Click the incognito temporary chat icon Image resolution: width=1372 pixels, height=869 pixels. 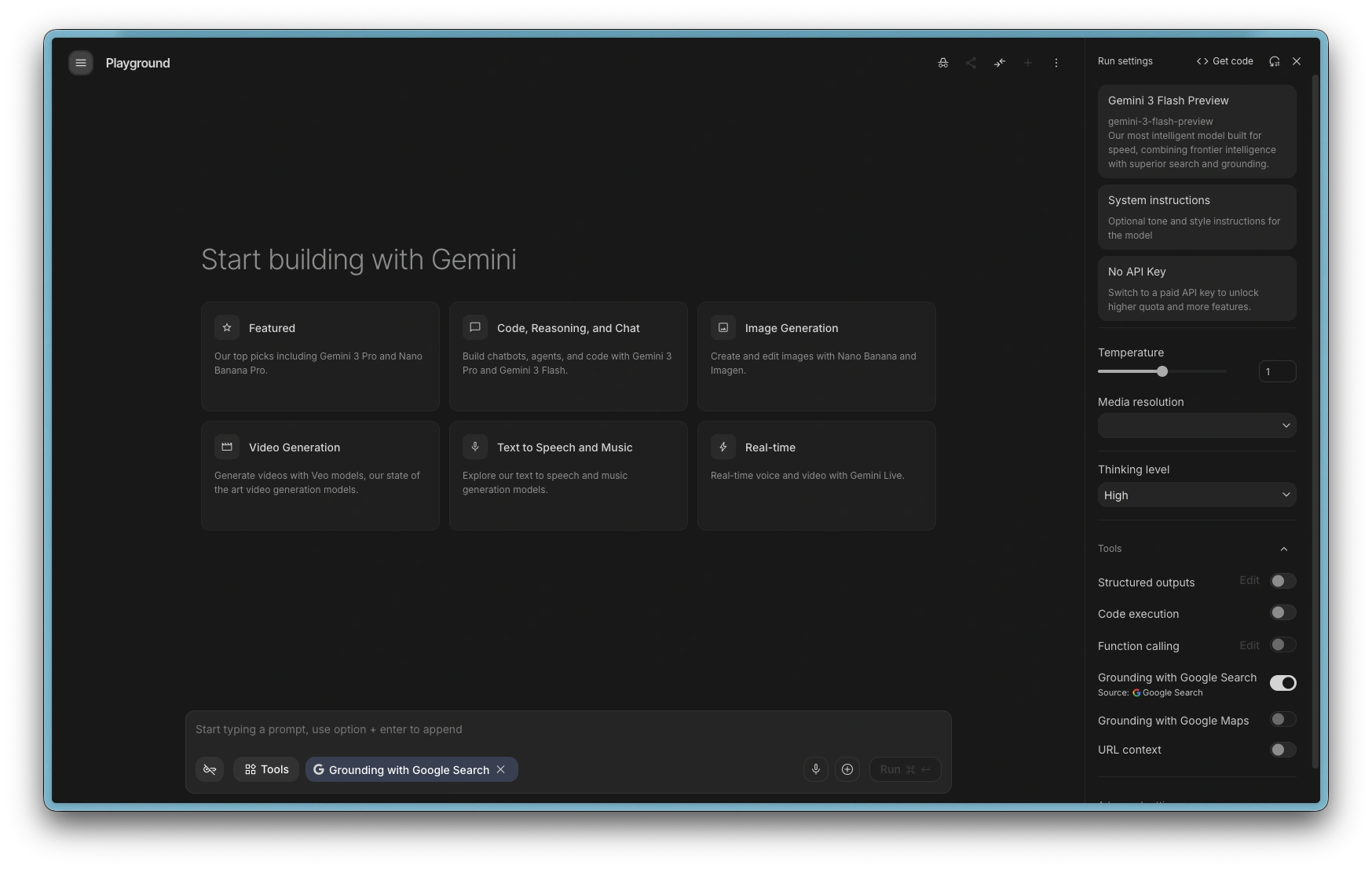pos(942,63)
